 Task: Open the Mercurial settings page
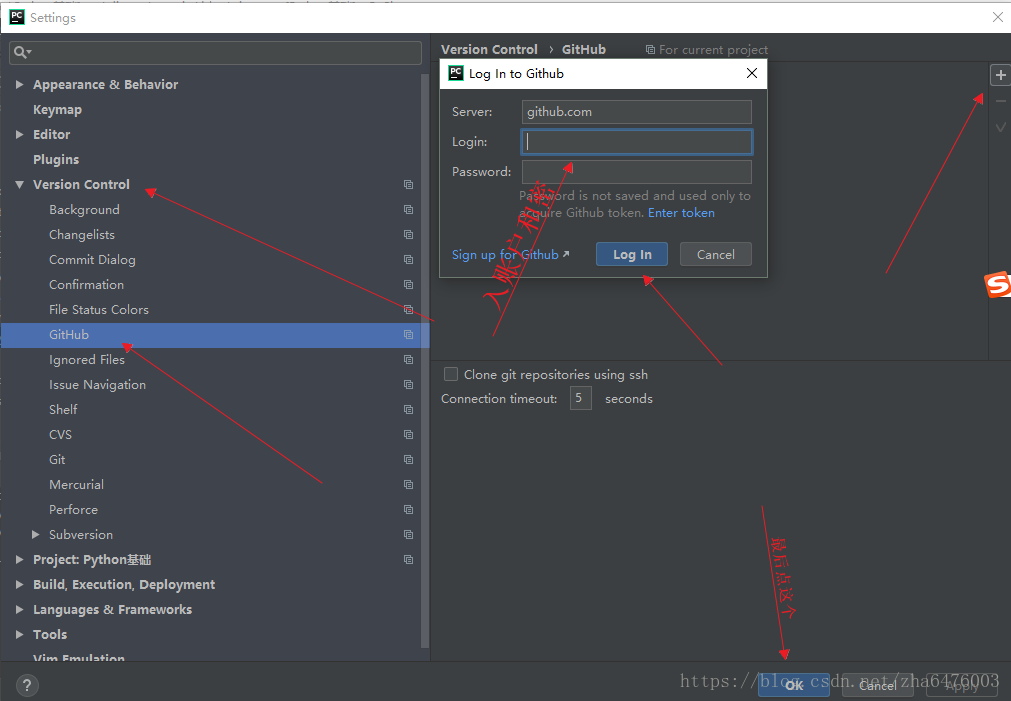click(76, 484)
